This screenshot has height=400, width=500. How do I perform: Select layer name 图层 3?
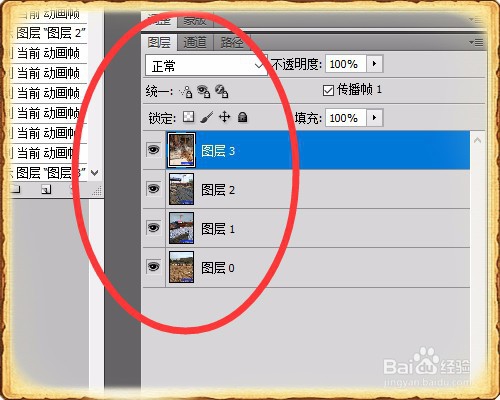pyautogui.click(x=218, y=151)
